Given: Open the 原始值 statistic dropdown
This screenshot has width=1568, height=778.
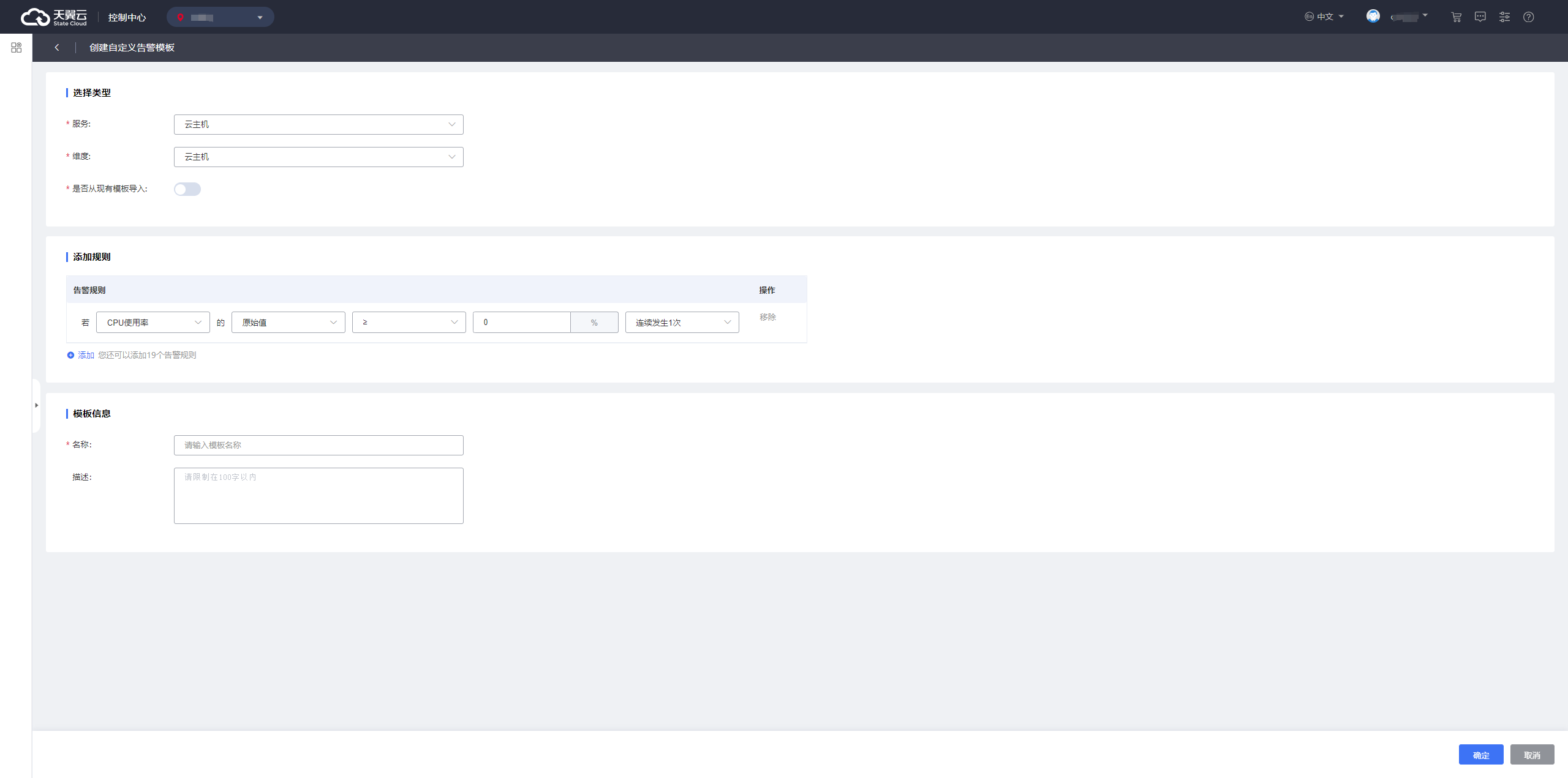Looking at the screenshot, I should pos(288,323).
